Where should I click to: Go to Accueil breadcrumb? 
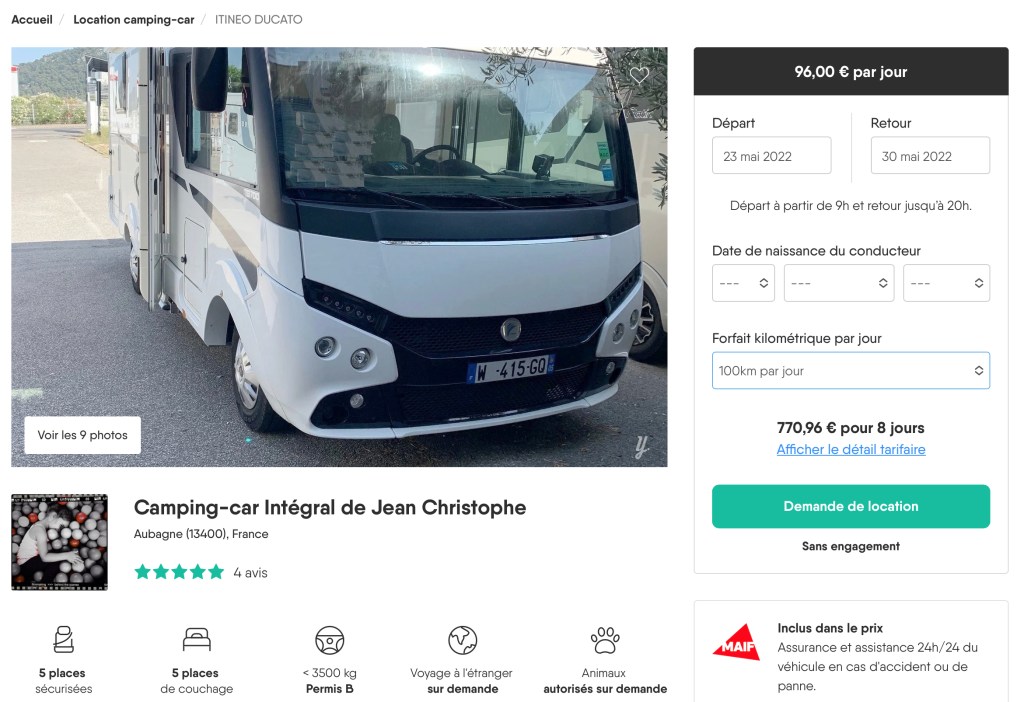point(32,20)
